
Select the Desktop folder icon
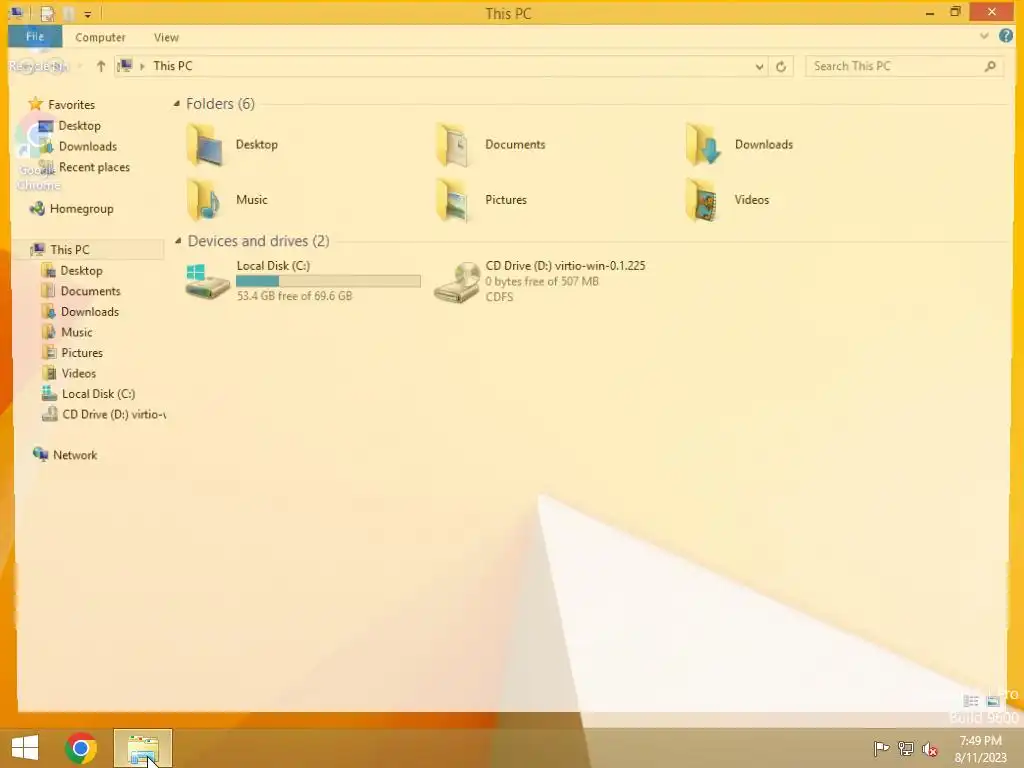coord(204,144)
